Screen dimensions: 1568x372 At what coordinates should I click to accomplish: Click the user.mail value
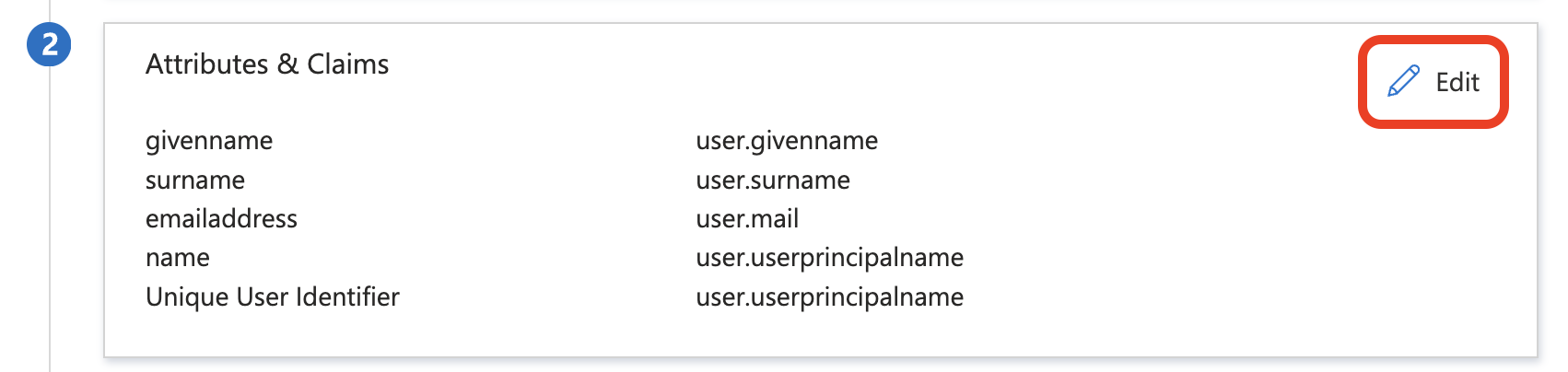coord(747,219)
